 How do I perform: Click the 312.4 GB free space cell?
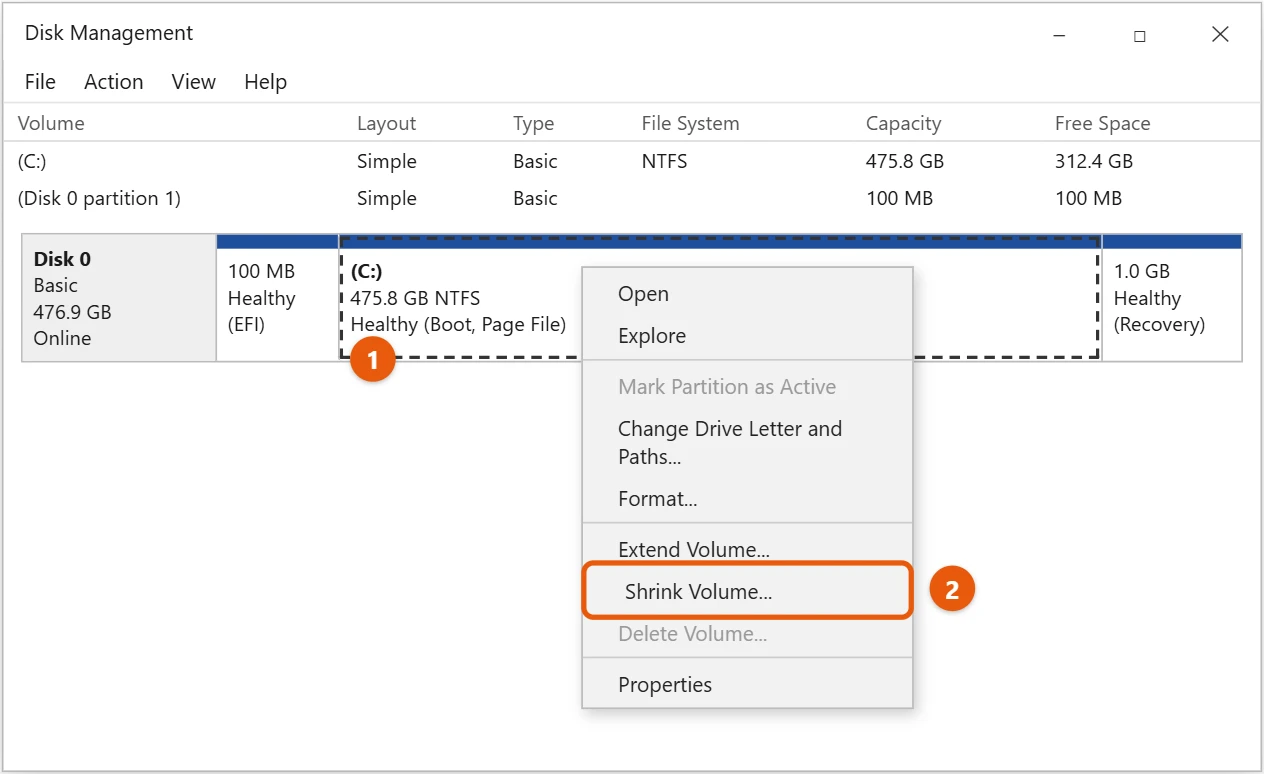[1093, 161]
